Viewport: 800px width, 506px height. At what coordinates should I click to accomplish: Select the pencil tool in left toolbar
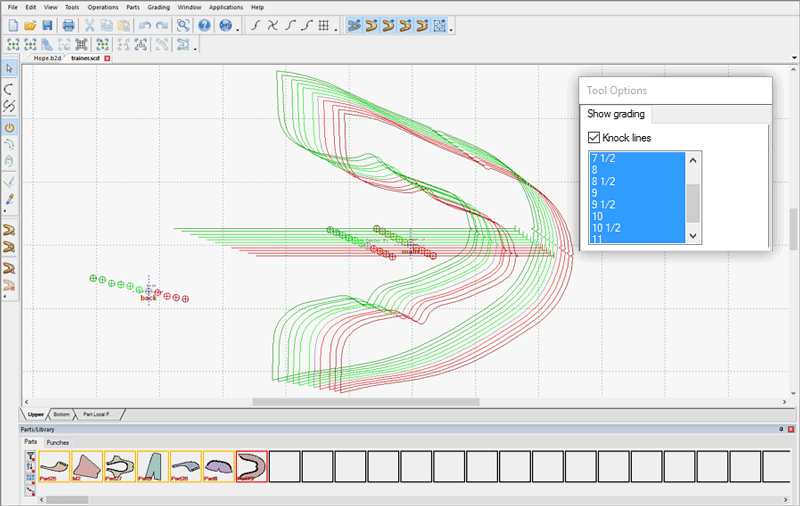pos(9,199)
